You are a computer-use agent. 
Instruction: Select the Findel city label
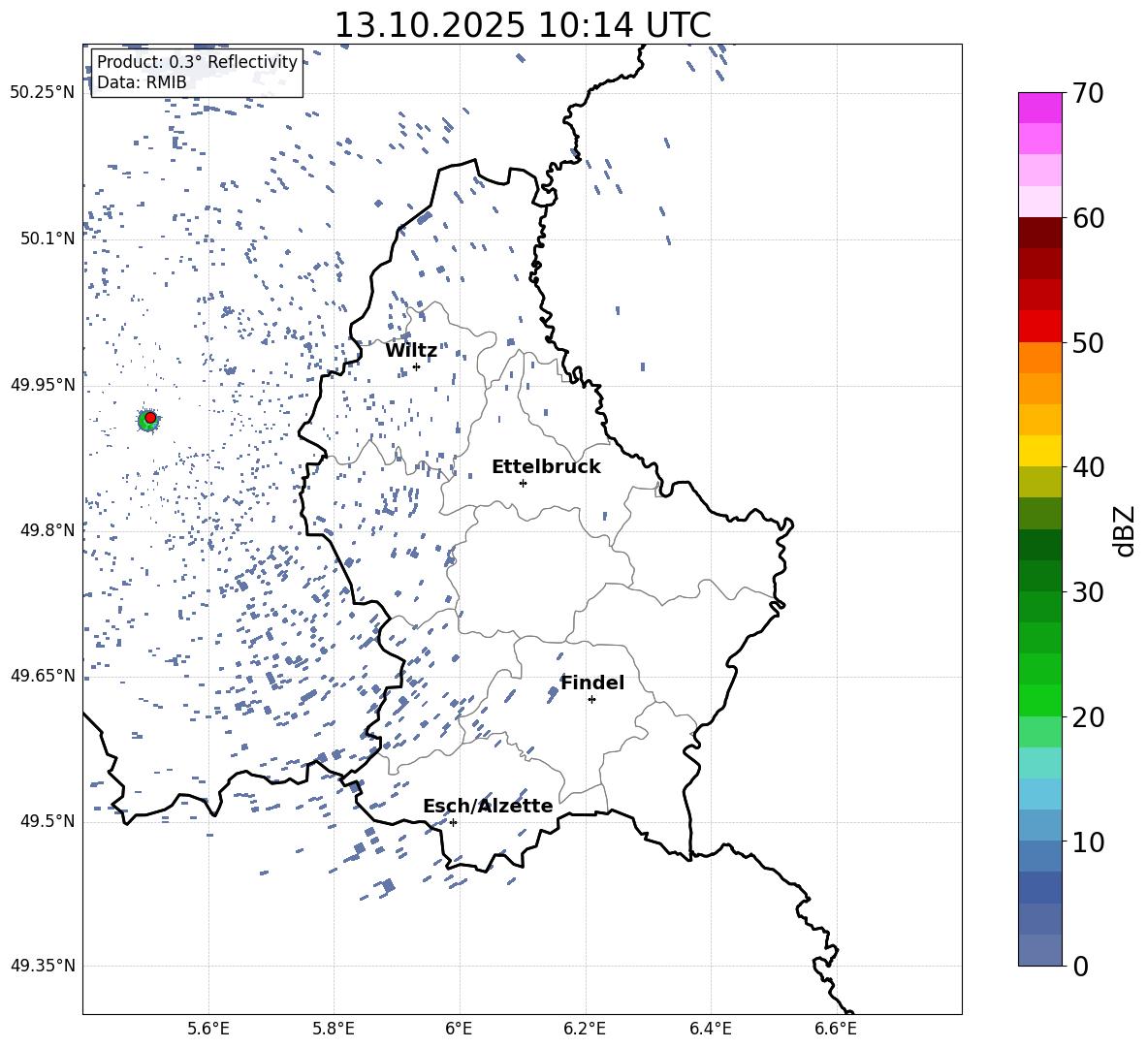coord(592,683)
